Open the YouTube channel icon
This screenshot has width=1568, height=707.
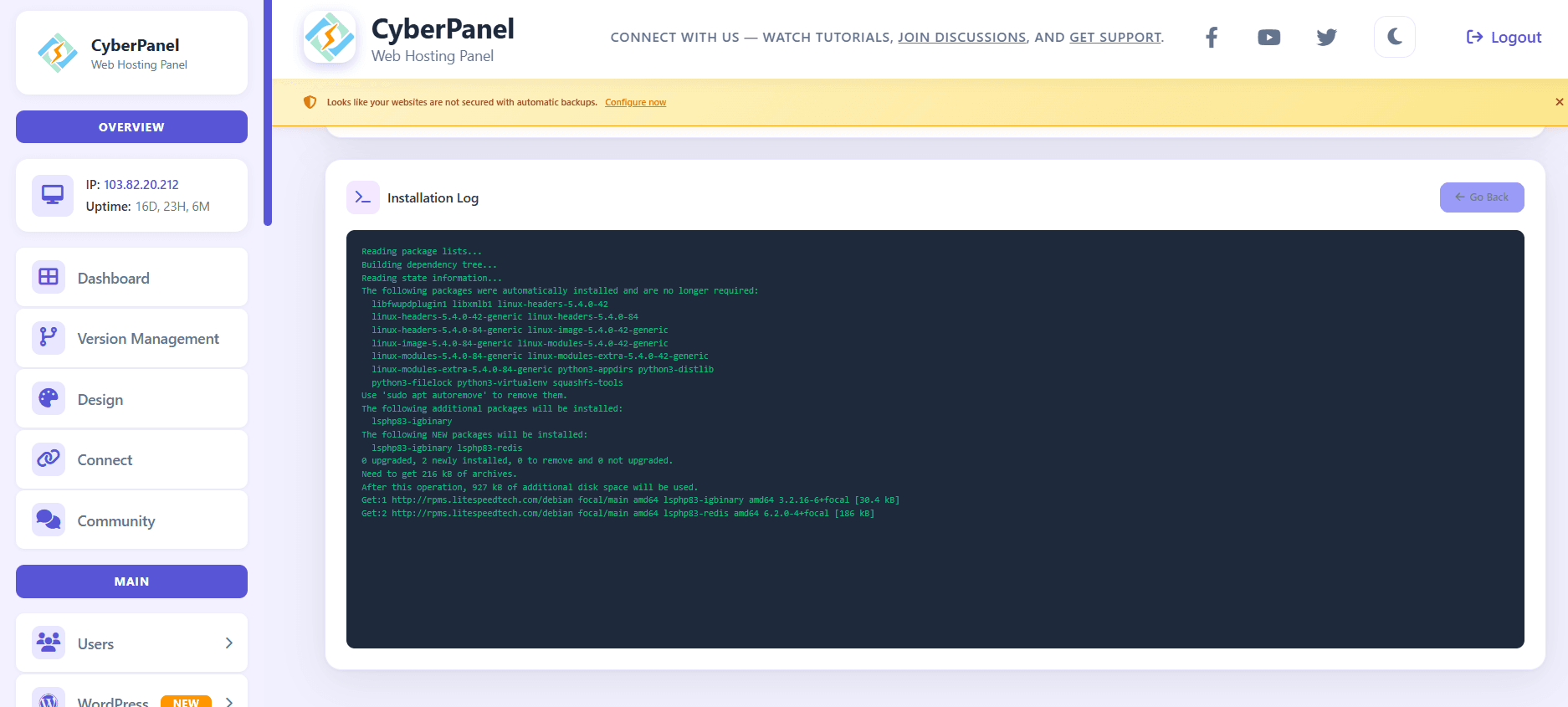coord(1268,37)
